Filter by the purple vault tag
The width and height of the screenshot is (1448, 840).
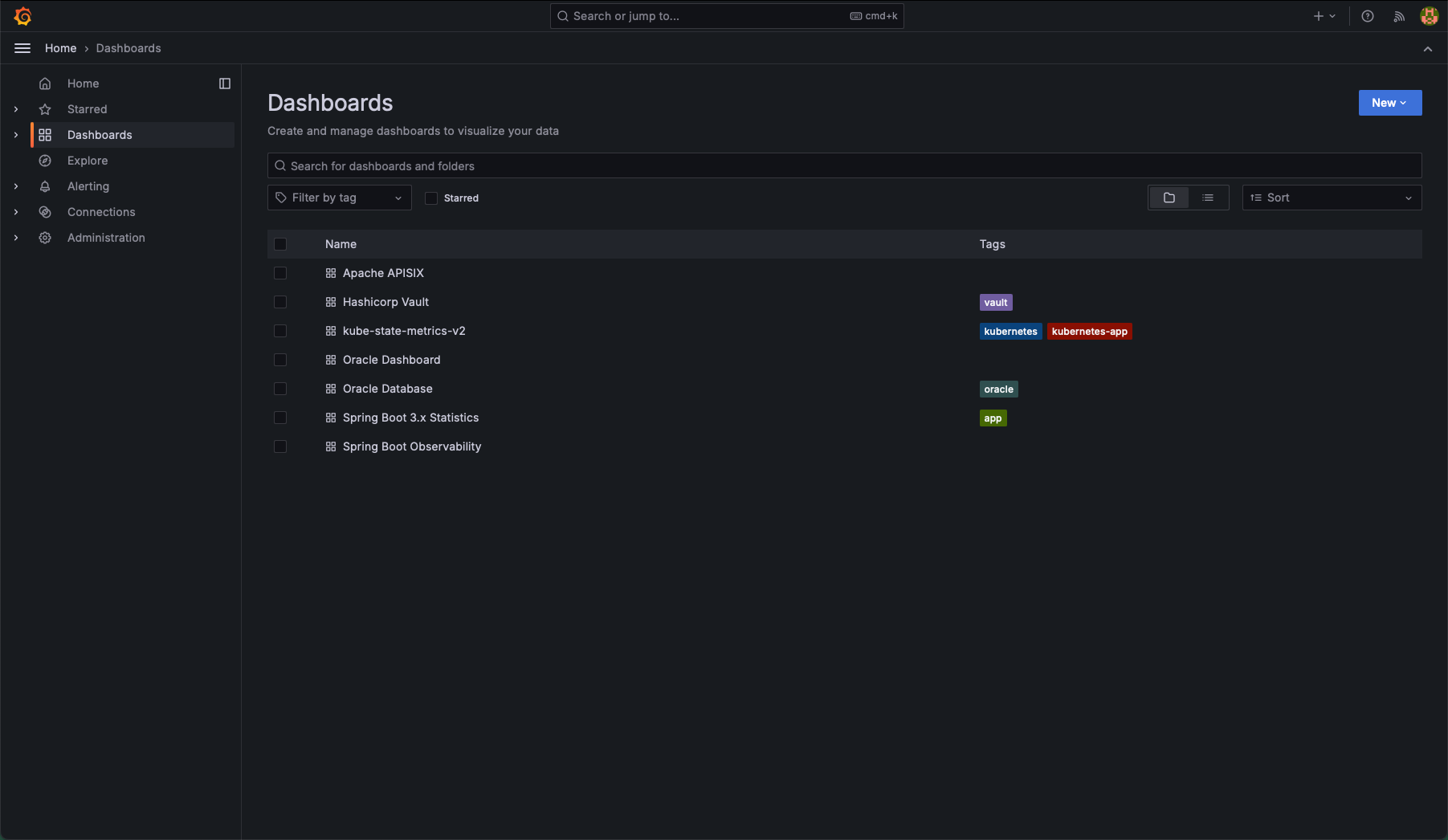pyautogui.click(x=996, y=303)
